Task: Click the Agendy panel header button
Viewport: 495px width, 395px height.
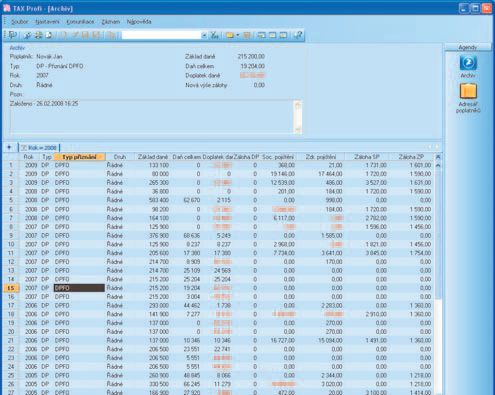Action: [x=467, y=47]
